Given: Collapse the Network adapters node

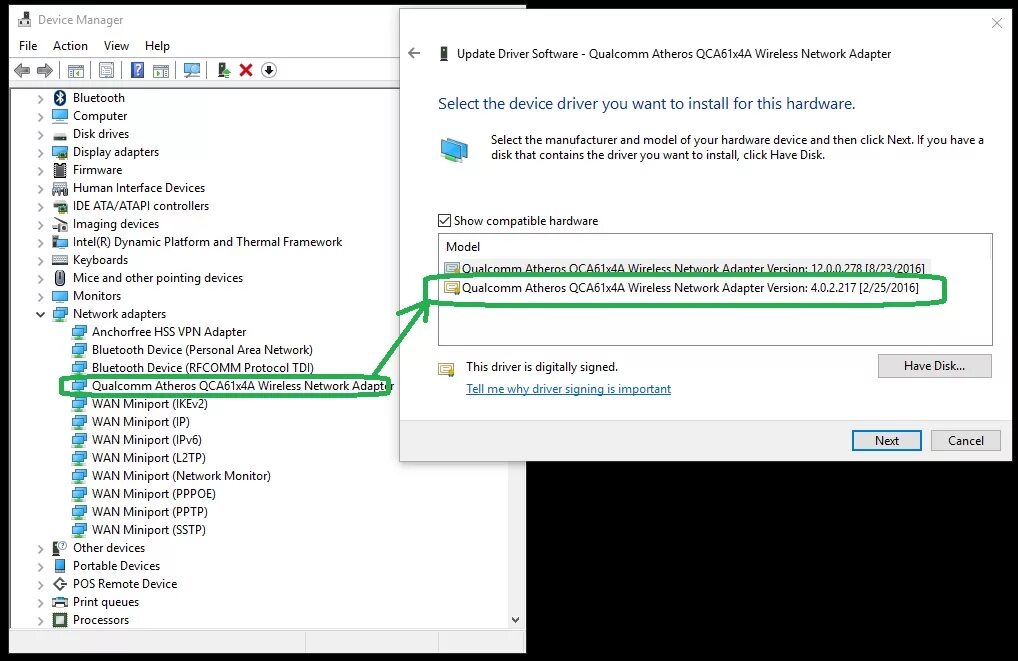Looking at the screenshot, I should click(x=40, y=314).
